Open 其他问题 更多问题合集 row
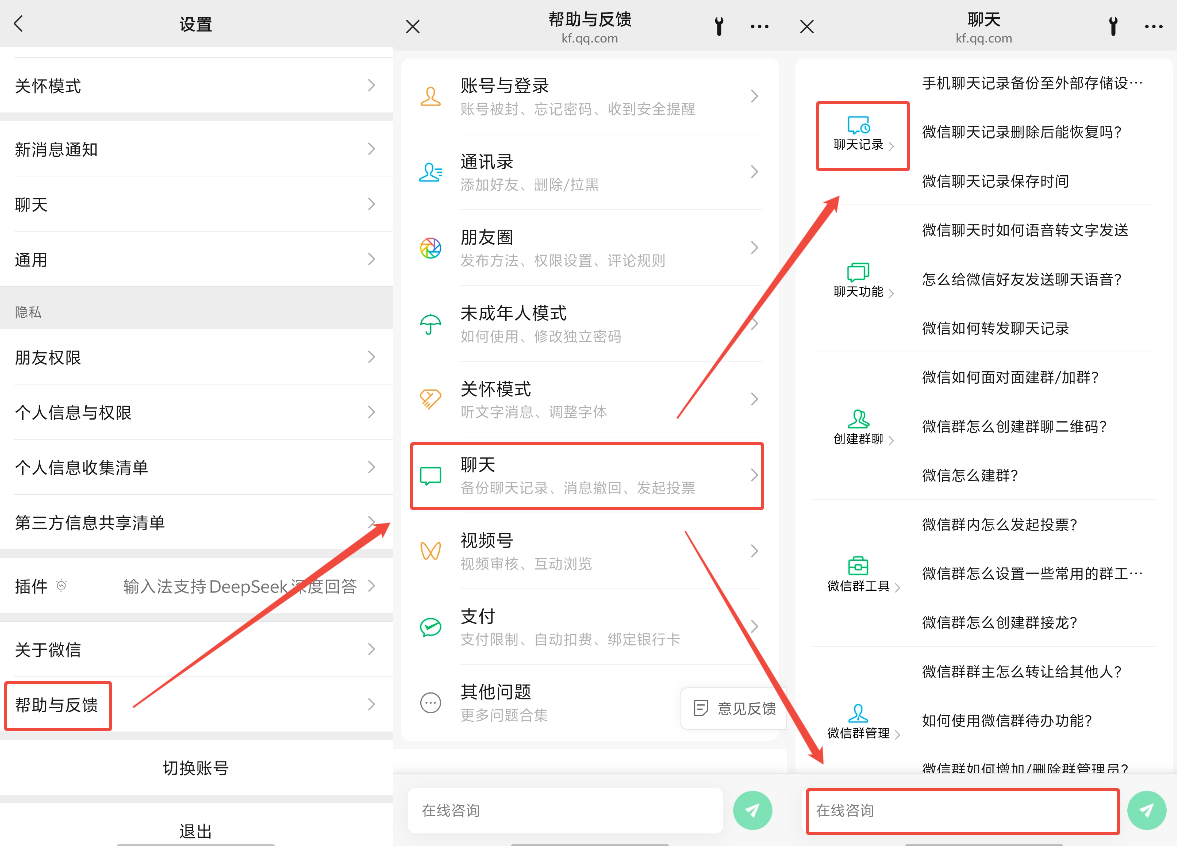1177x846 pixels. [x=589, y=703]
